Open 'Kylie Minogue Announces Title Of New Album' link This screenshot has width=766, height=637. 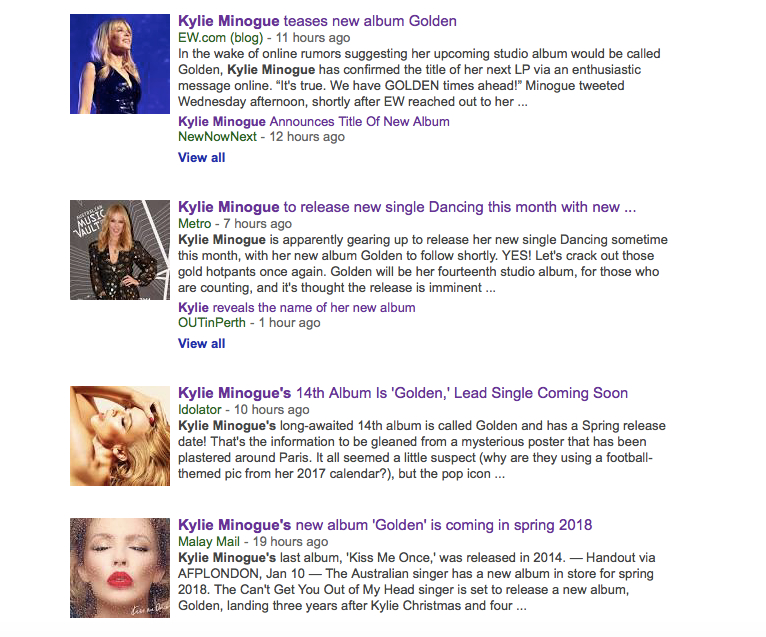point(314,122)
